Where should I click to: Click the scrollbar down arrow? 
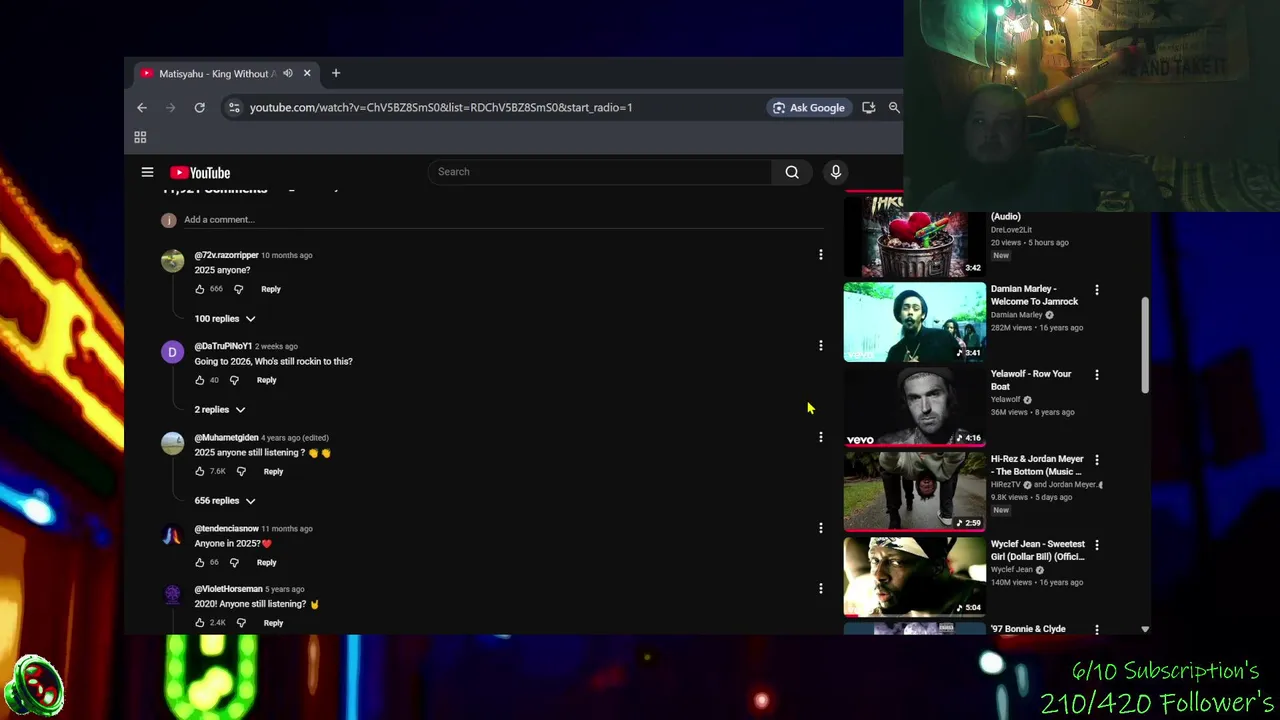[x=1145, y=629]
